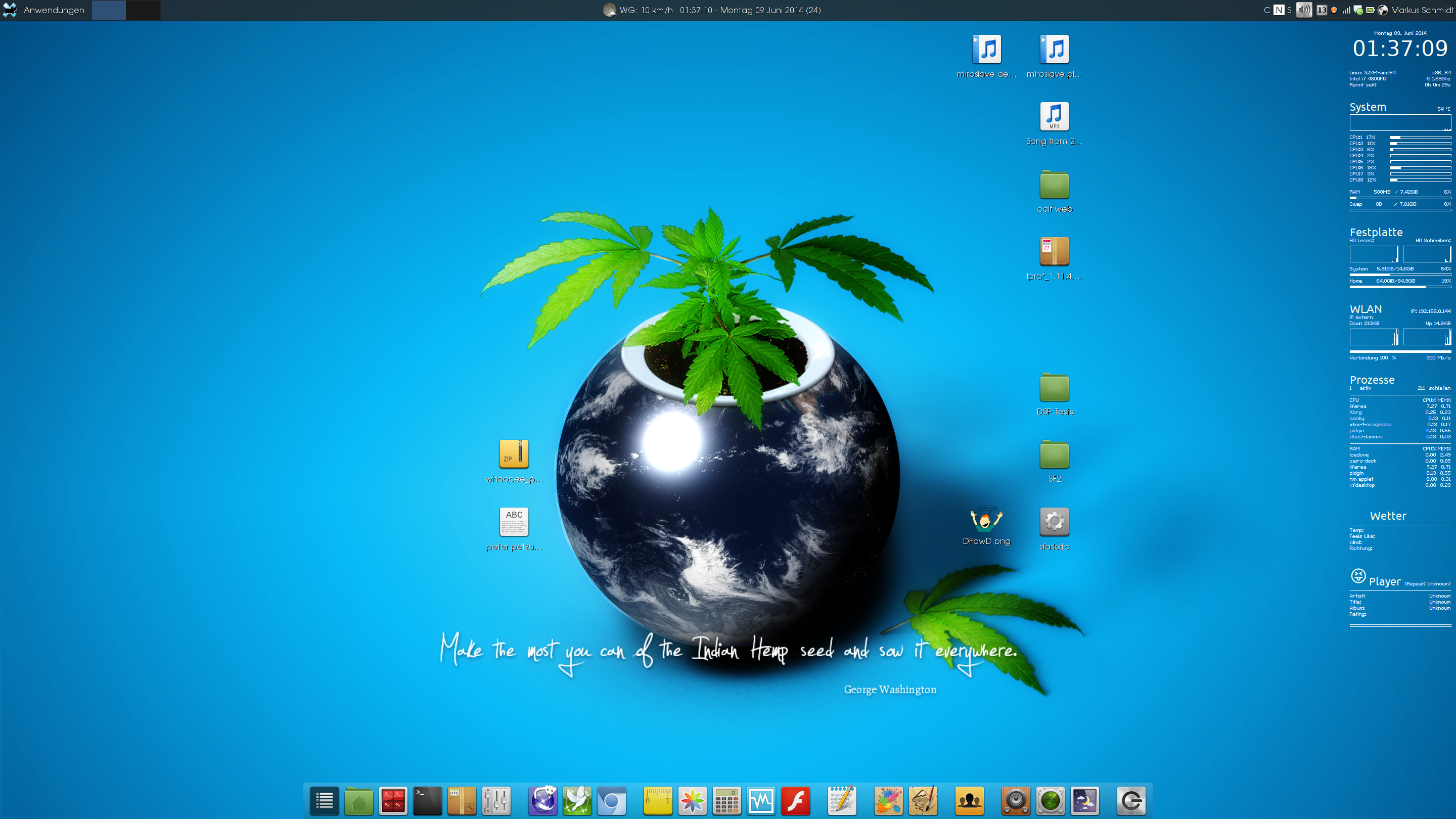Click the power/logout icon in dock
This screenshot has height=819, width=1456.
1131,800
